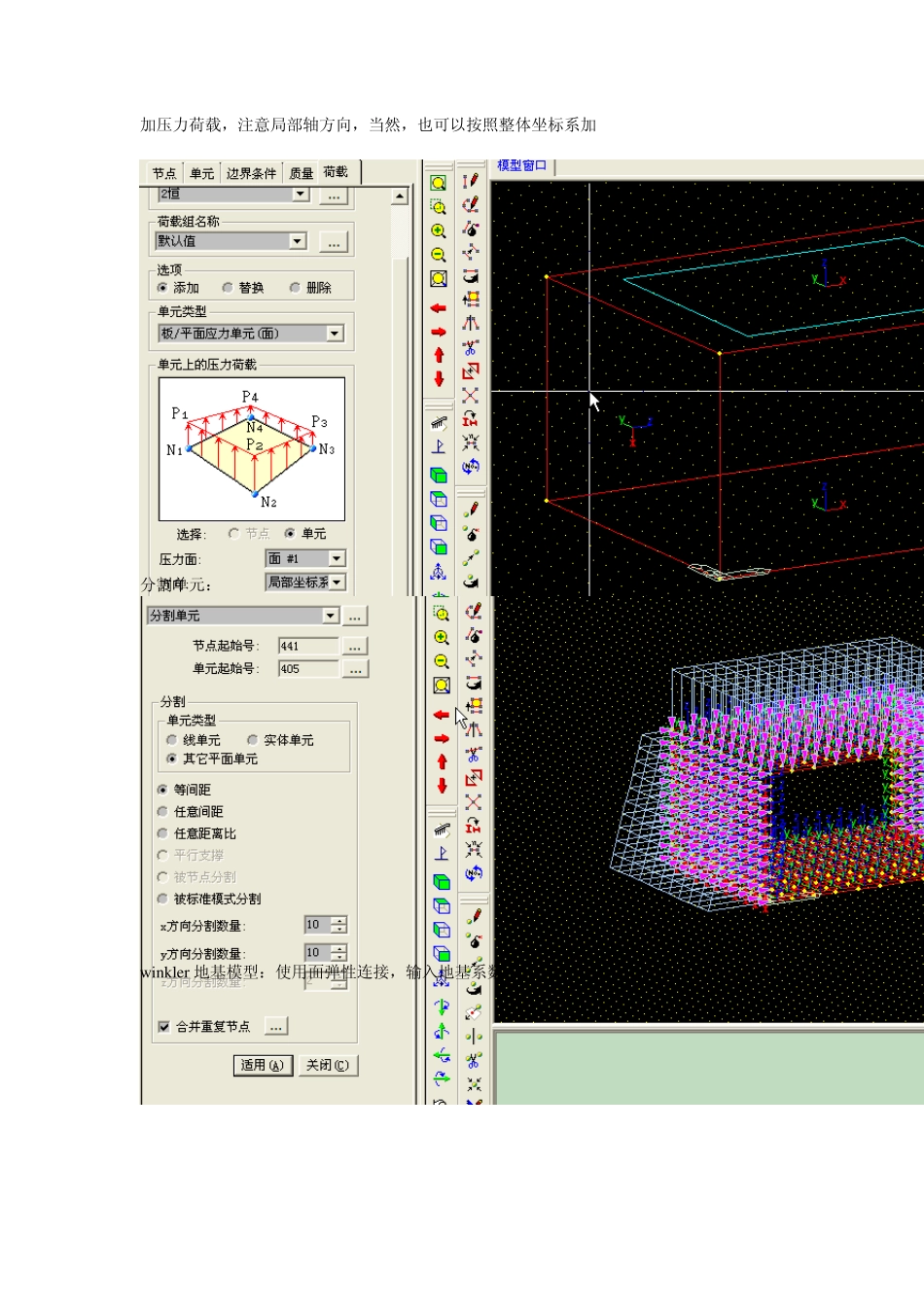Click the Renumber "No." icon beside the split panel
The width and height of the screenshot is (924, 1307).
tap(474, 872)
